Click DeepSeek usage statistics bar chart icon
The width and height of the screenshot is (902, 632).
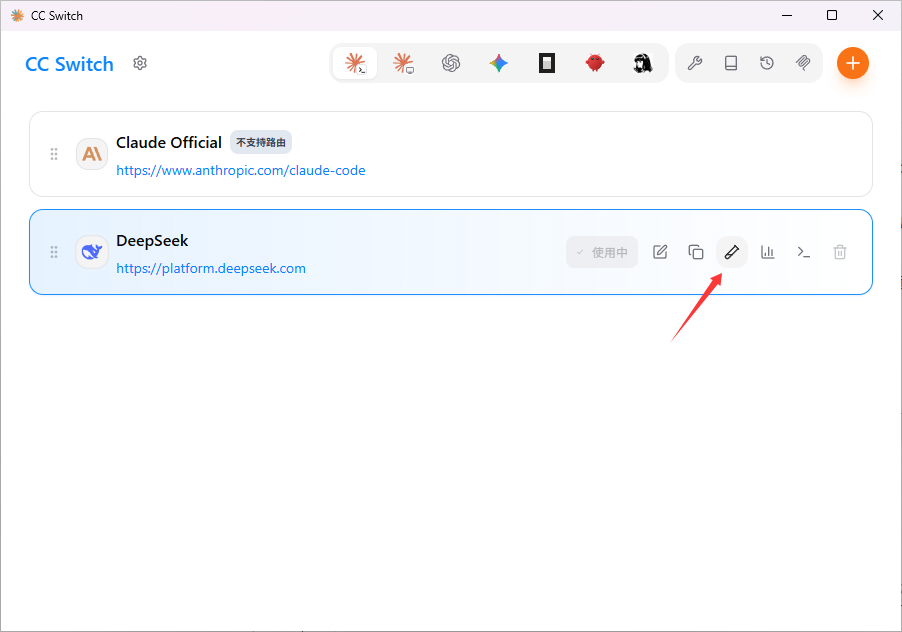(x=767, y=252)
